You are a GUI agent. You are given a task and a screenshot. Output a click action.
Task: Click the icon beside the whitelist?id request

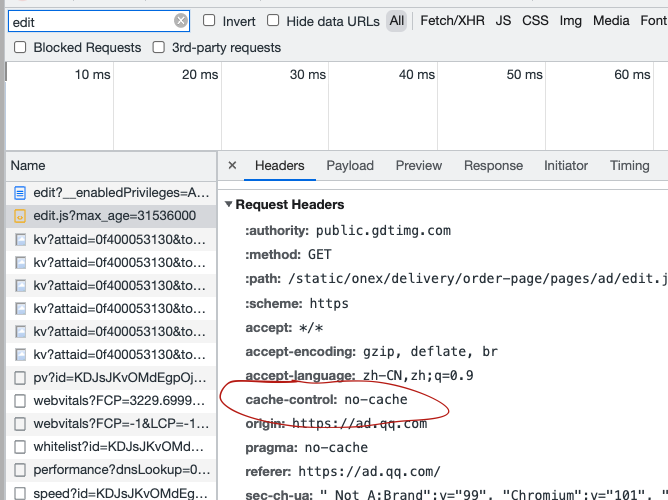(21, 447)
